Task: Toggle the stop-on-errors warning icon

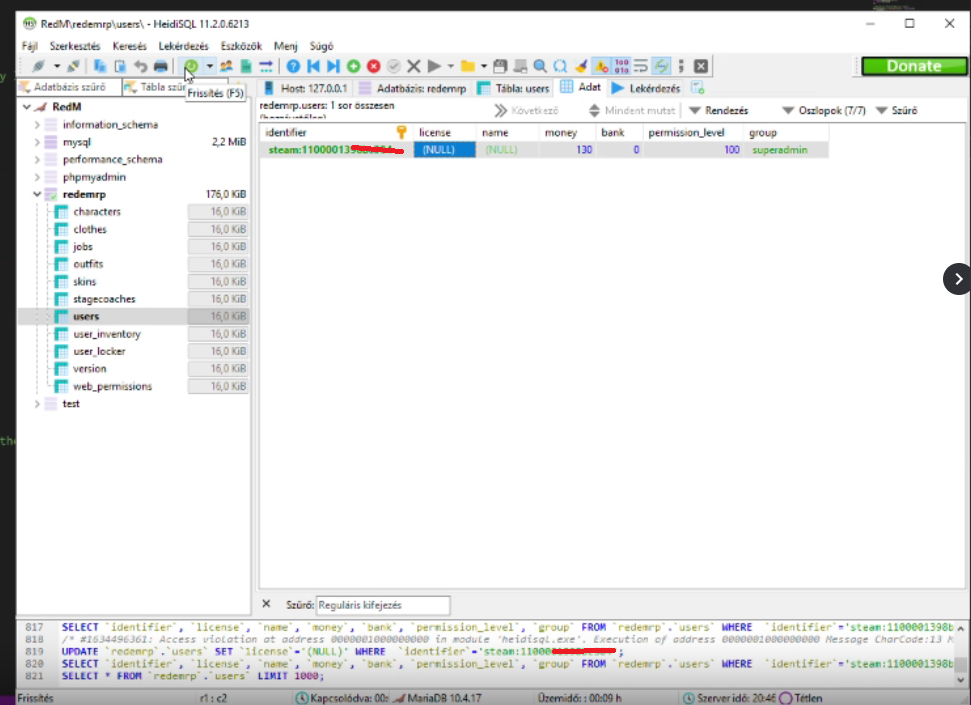Action: tap(601, 66)
